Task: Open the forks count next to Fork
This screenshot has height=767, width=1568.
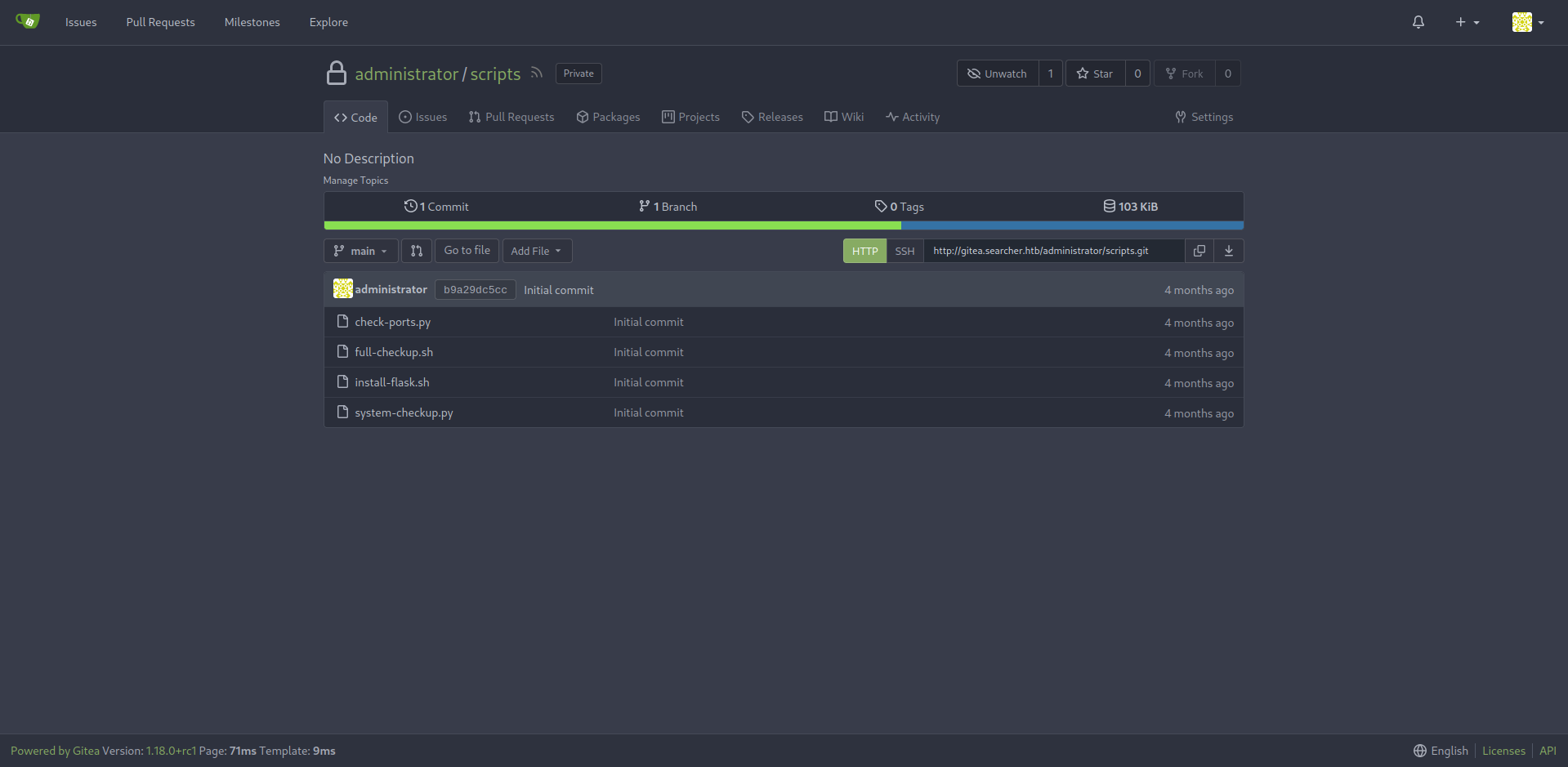Action: [x=1228, y=74]
